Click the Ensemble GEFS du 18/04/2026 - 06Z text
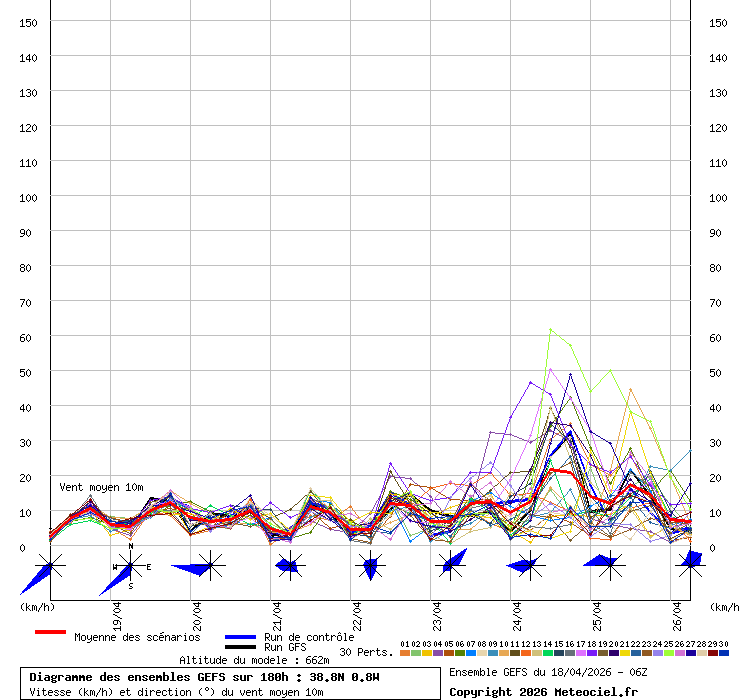This screenshot has width=740, height=700. coord(549,671)
